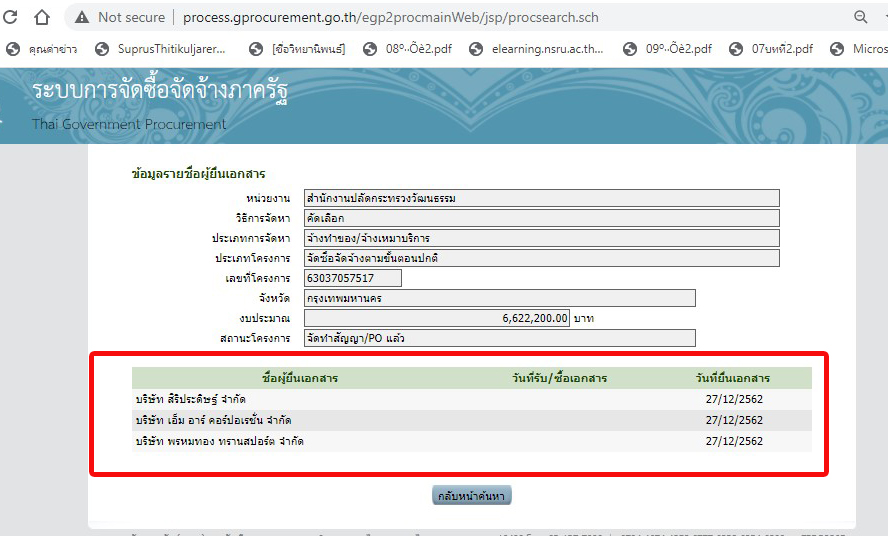Click the กลับหน้าค้นหา button

471,496
